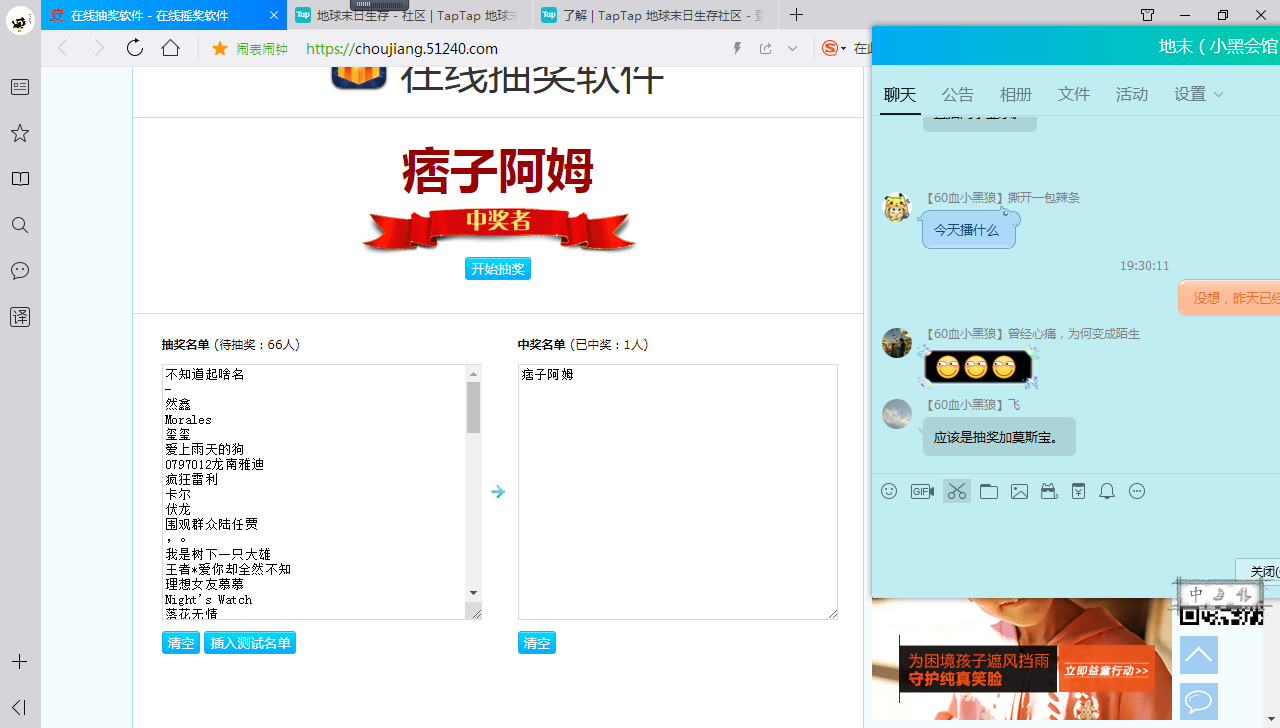This screenshot has width=1280, height=728.
Task: Click the favorites star in left sidebar
Action: pos(20,133)
